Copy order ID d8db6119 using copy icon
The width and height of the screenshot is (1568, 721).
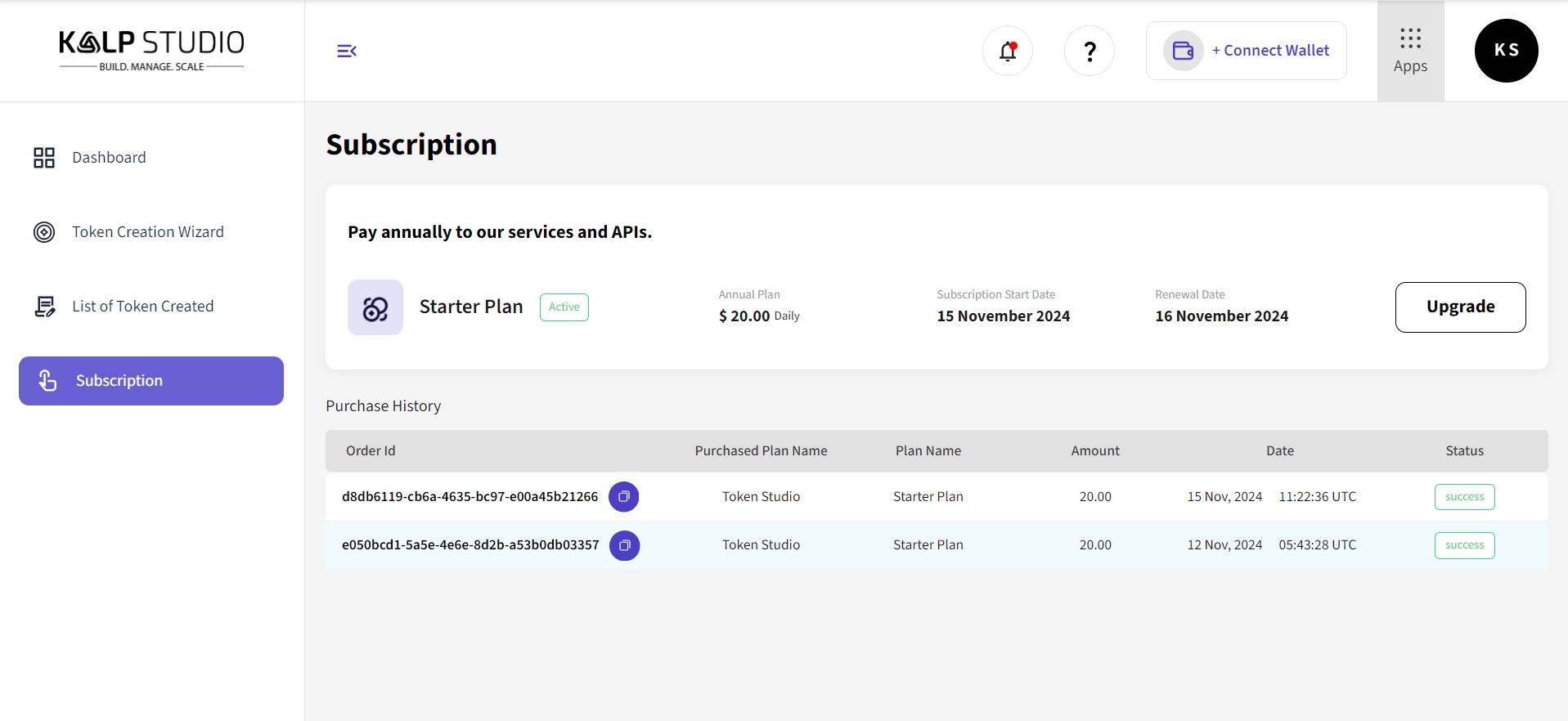click(624, 497)
